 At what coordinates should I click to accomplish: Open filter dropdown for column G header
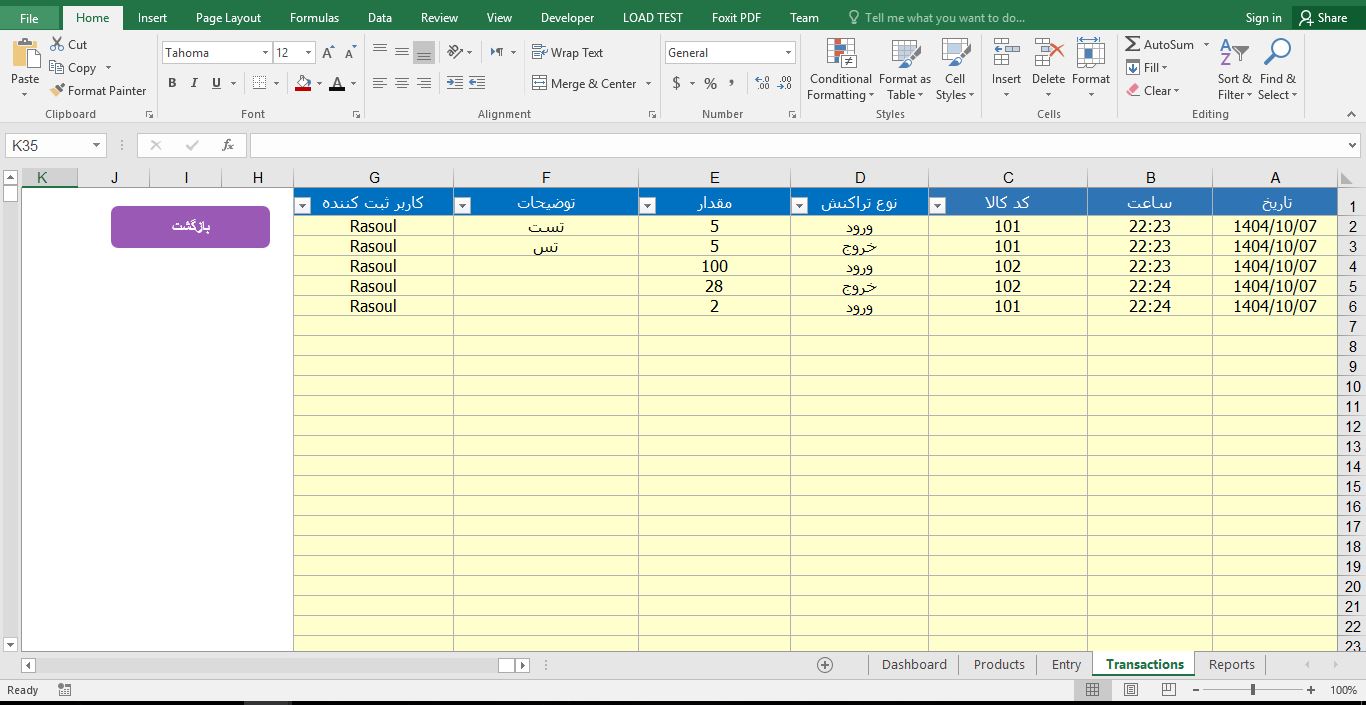[x=303, y=205]
